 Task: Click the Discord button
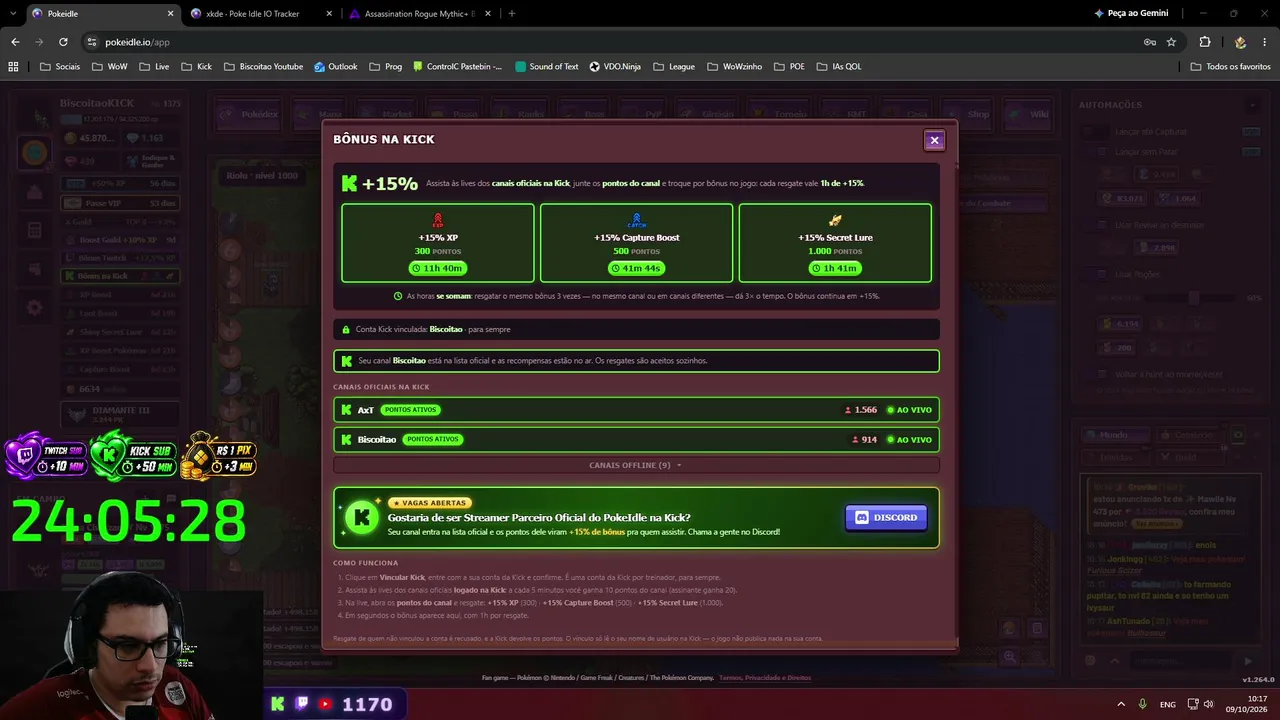coord(886,517)
